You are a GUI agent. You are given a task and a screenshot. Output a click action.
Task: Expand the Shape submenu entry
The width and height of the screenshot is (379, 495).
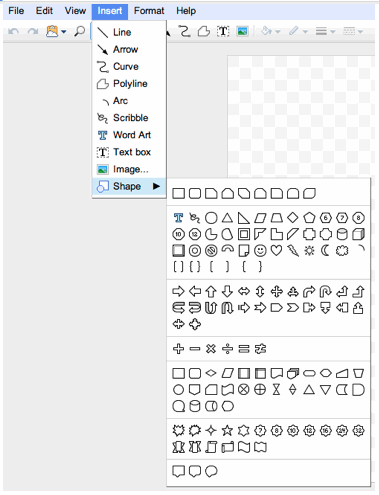point(129,186)
